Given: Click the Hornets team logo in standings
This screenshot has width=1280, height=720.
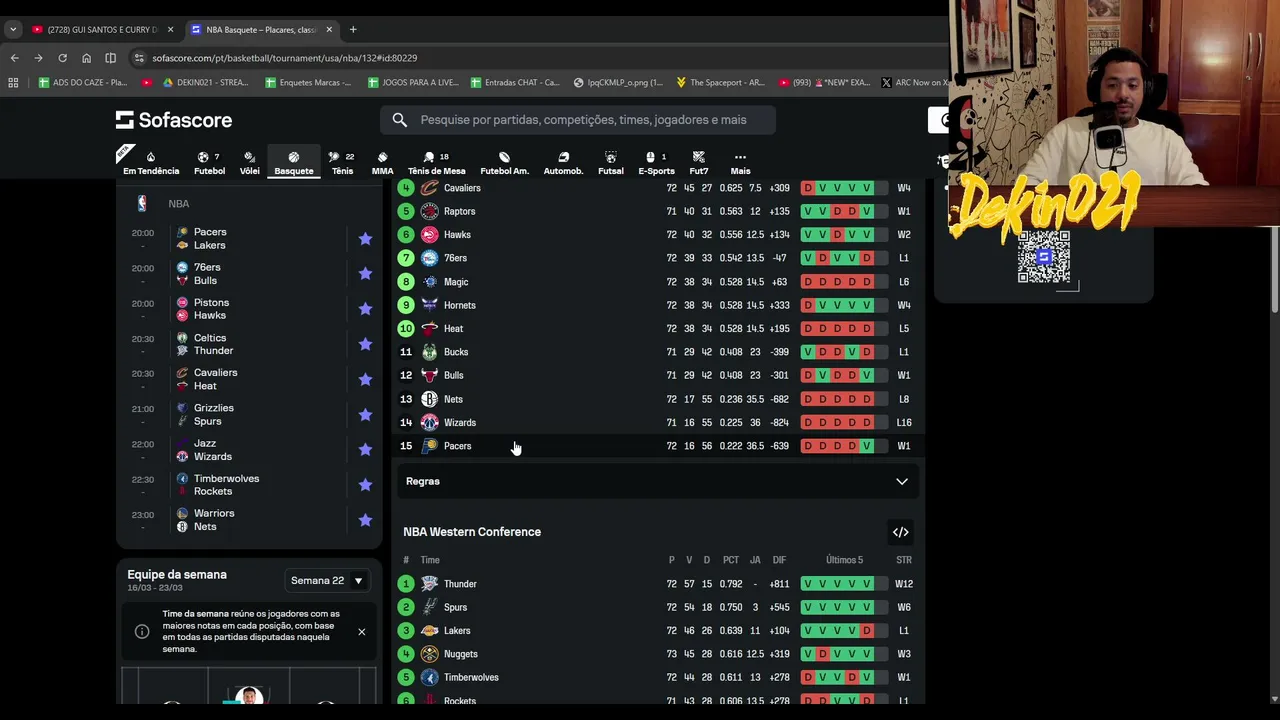Looking at the screenshot, I should click(430, 305).
